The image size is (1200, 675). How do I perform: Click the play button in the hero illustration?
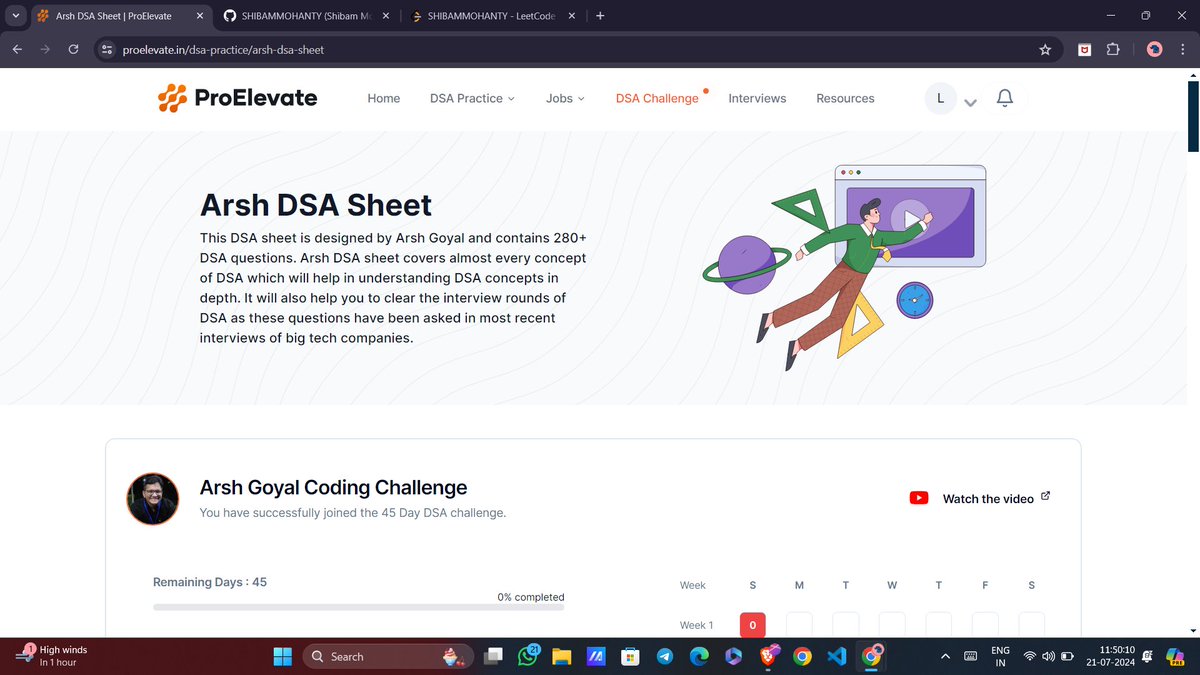909,217
